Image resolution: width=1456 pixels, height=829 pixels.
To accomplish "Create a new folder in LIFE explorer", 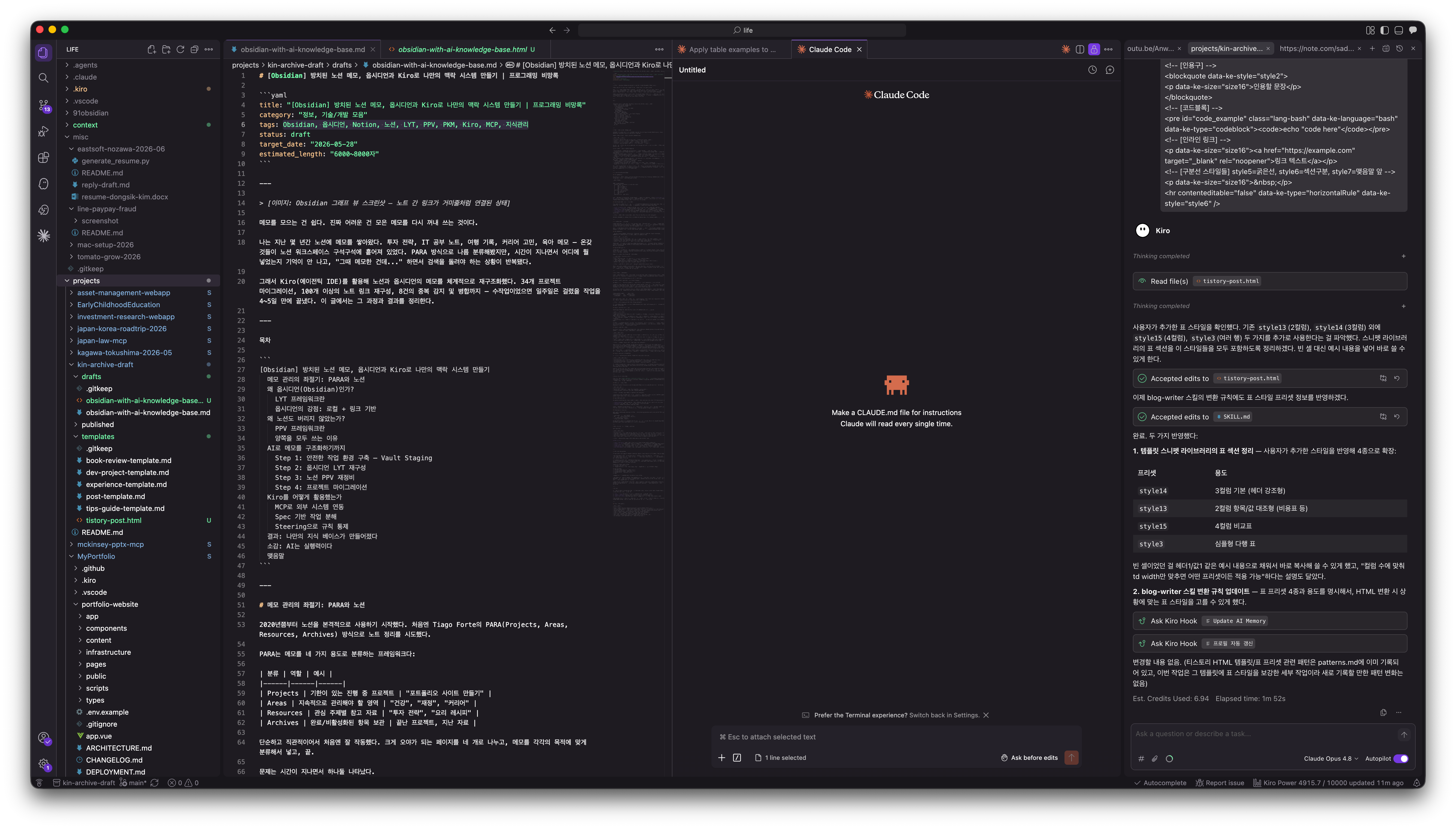I will coord(166,50).
